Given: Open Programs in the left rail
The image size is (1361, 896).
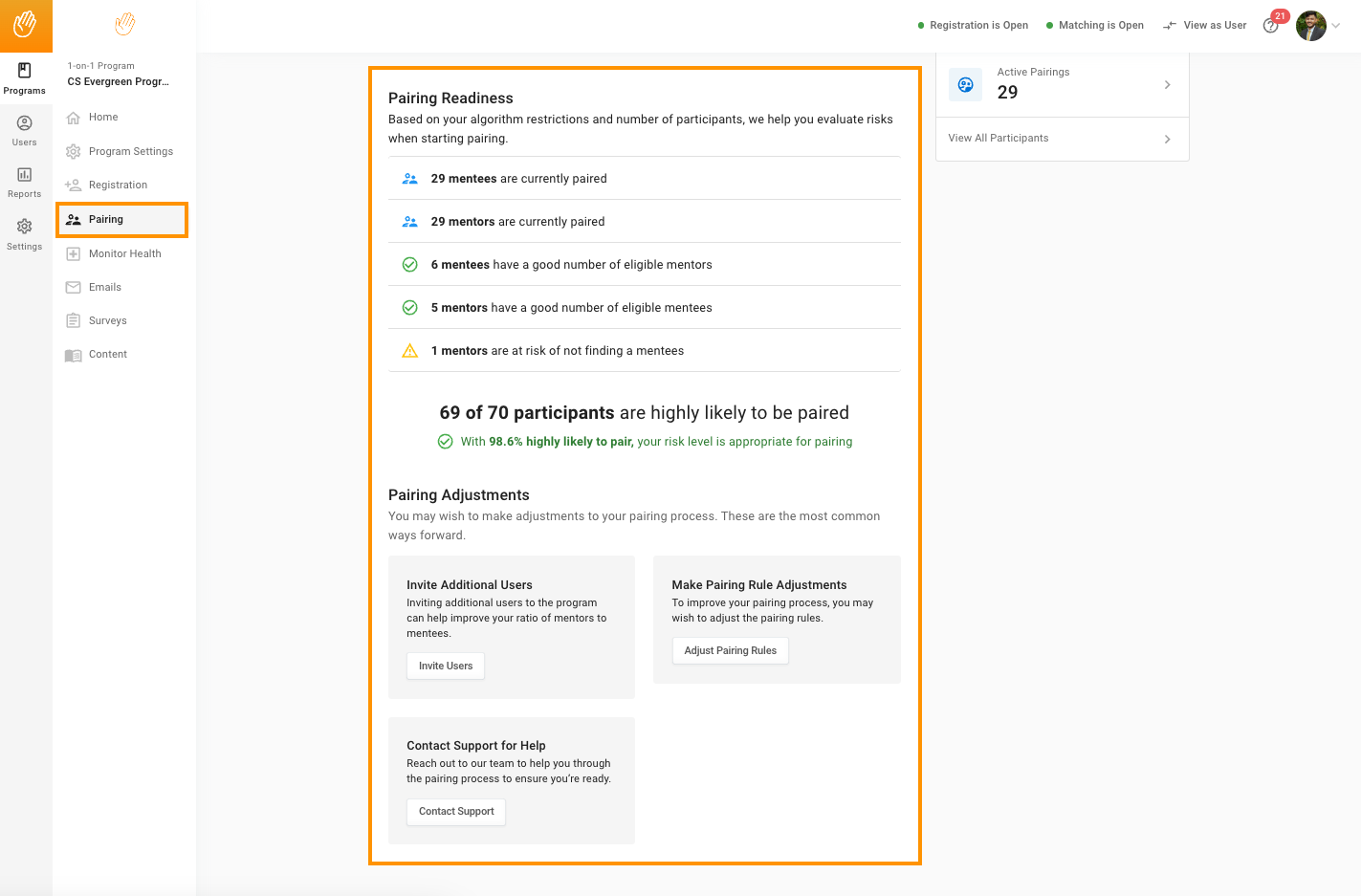Looking at the screenshot, I should [x=25, y=78].
